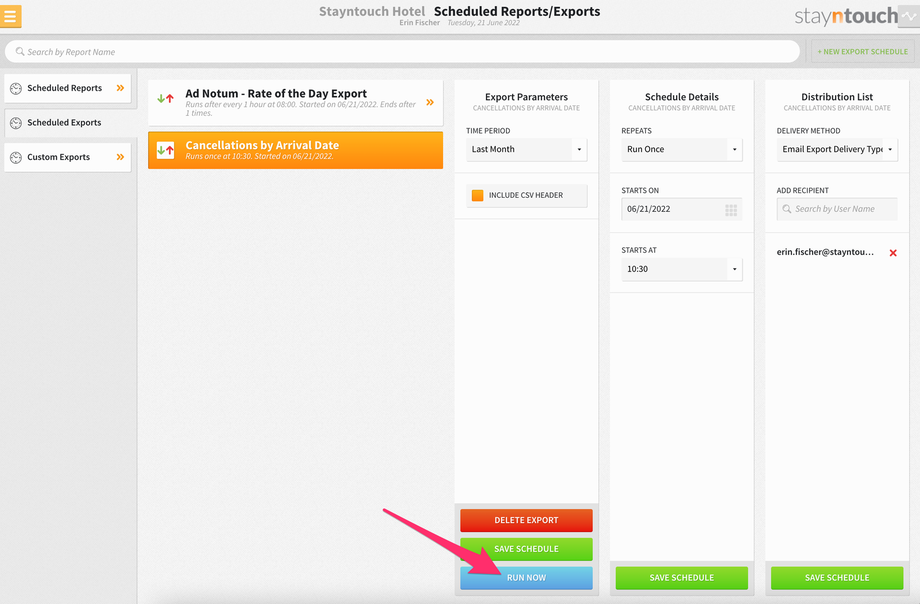Click the export arrows icon on Ad Notum row
The width and height of the screenshot is (920, 604).
pyautogui.click(x=165, y=99)
